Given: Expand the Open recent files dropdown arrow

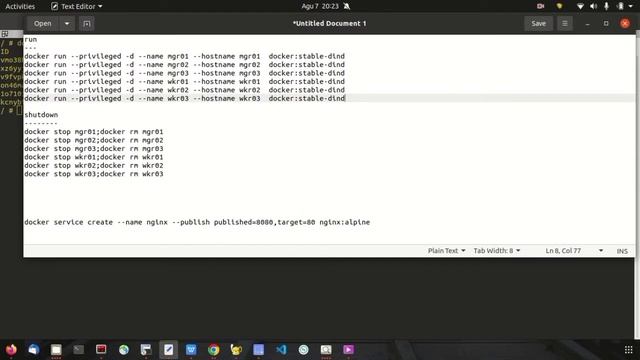Looking at the screenshot, I should [67, 24].
